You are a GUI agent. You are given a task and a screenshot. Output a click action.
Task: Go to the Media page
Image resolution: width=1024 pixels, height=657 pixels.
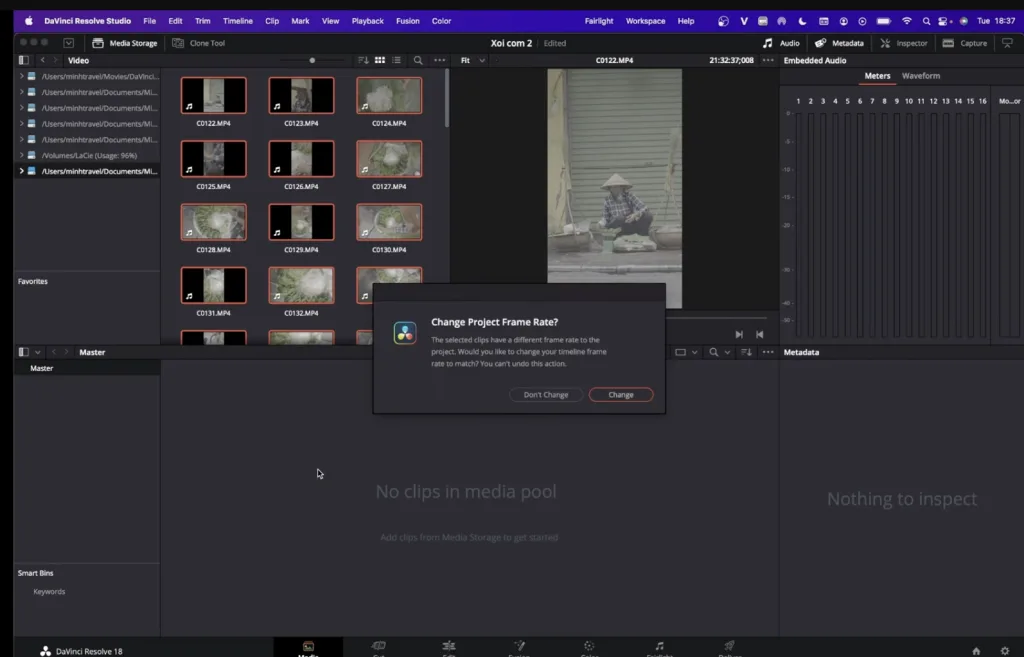coord(308,648)
